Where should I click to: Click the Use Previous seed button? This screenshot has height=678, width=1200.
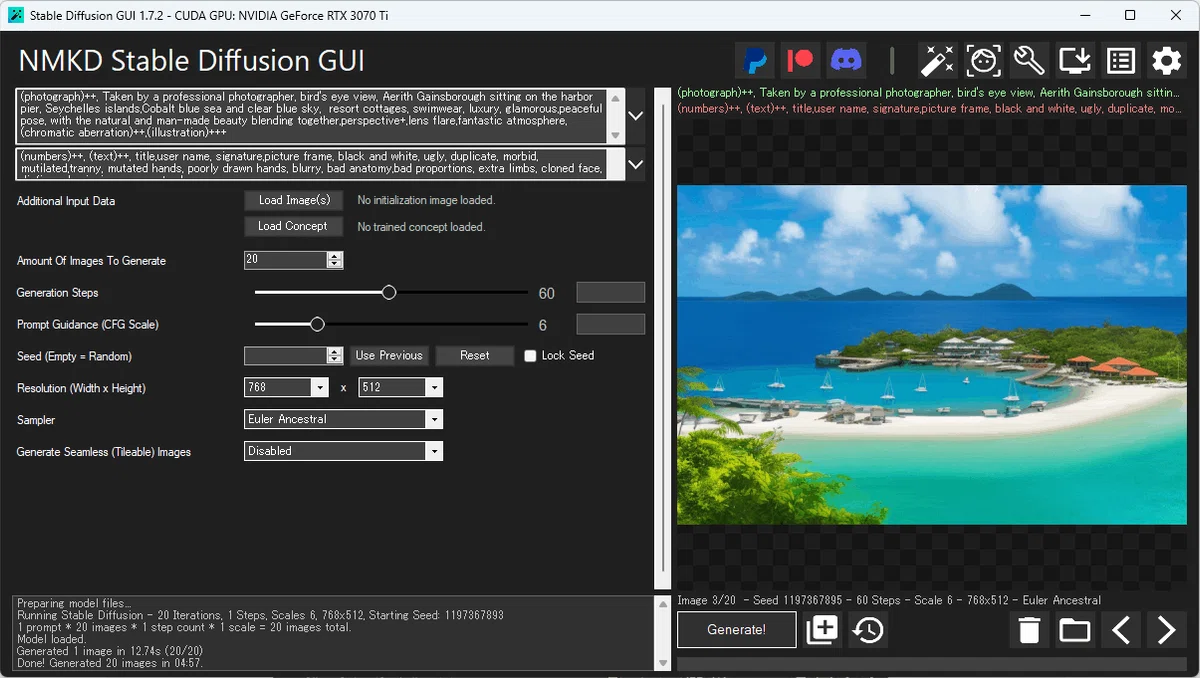coord(389,356)
